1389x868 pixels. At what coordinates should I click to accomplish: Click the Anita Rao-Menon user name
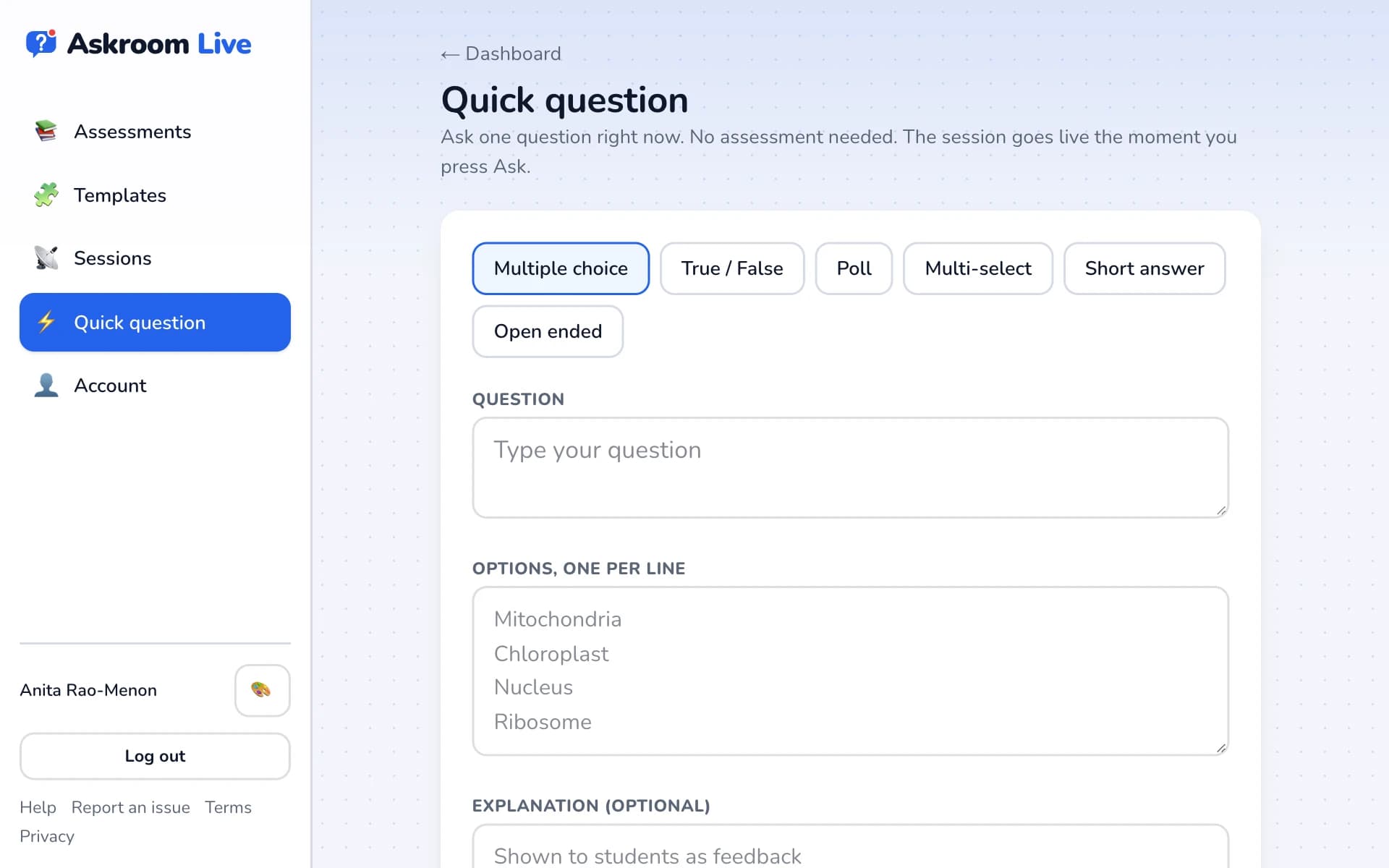(x=88, y=690)
